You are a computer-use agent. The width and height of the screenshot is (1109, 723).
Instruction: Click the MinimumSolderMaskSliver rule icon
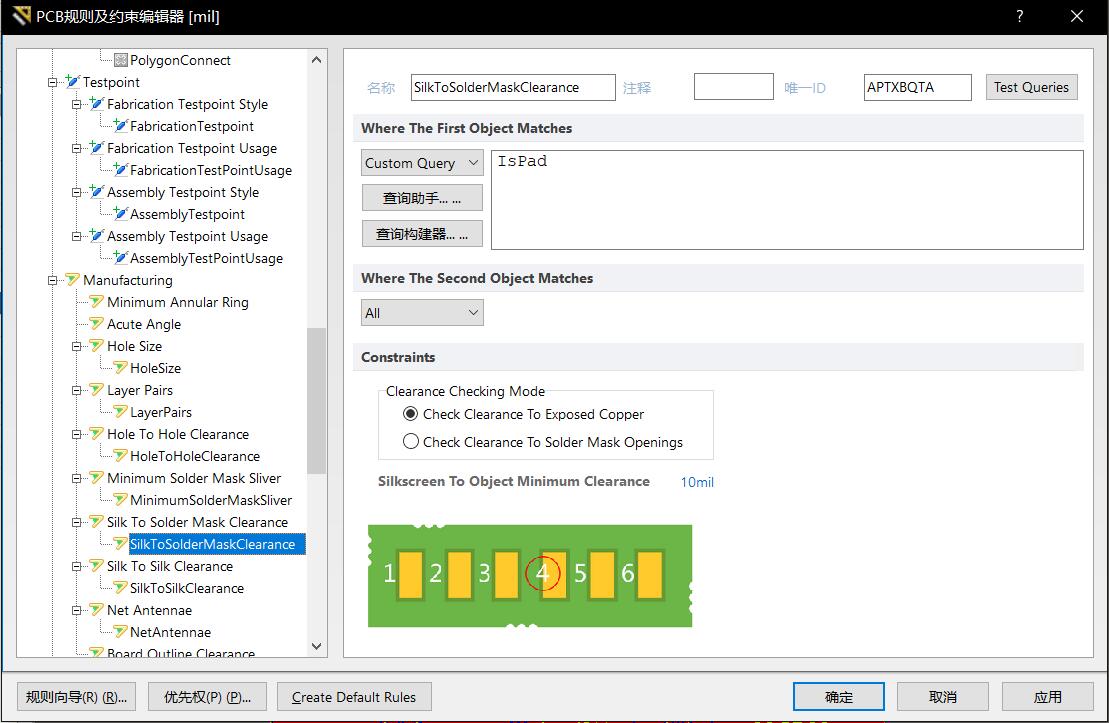coord(121,499)
